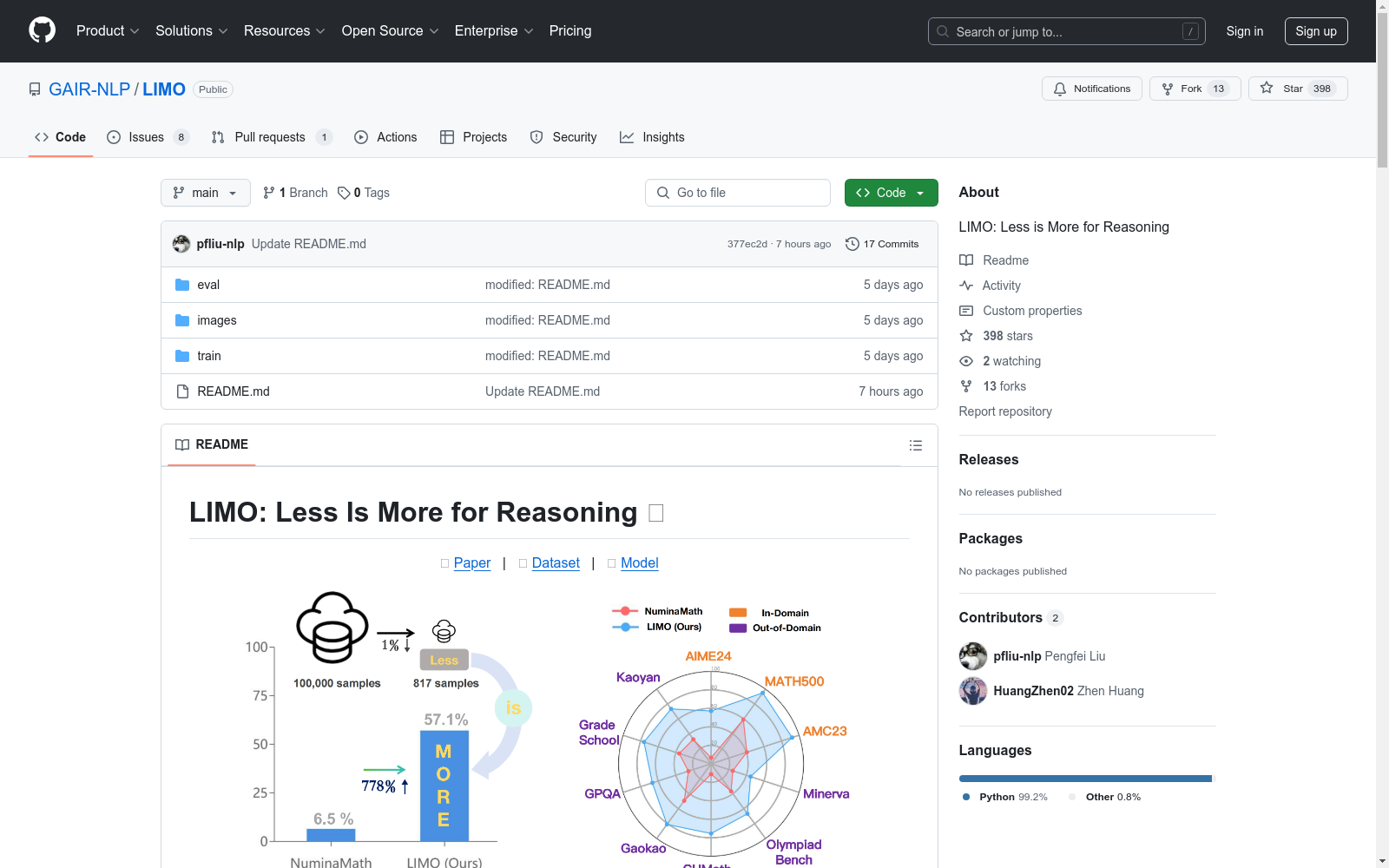Switch to the Actions tab
This screenshot has height=868, width=1389.
click(x=385, y=137)
